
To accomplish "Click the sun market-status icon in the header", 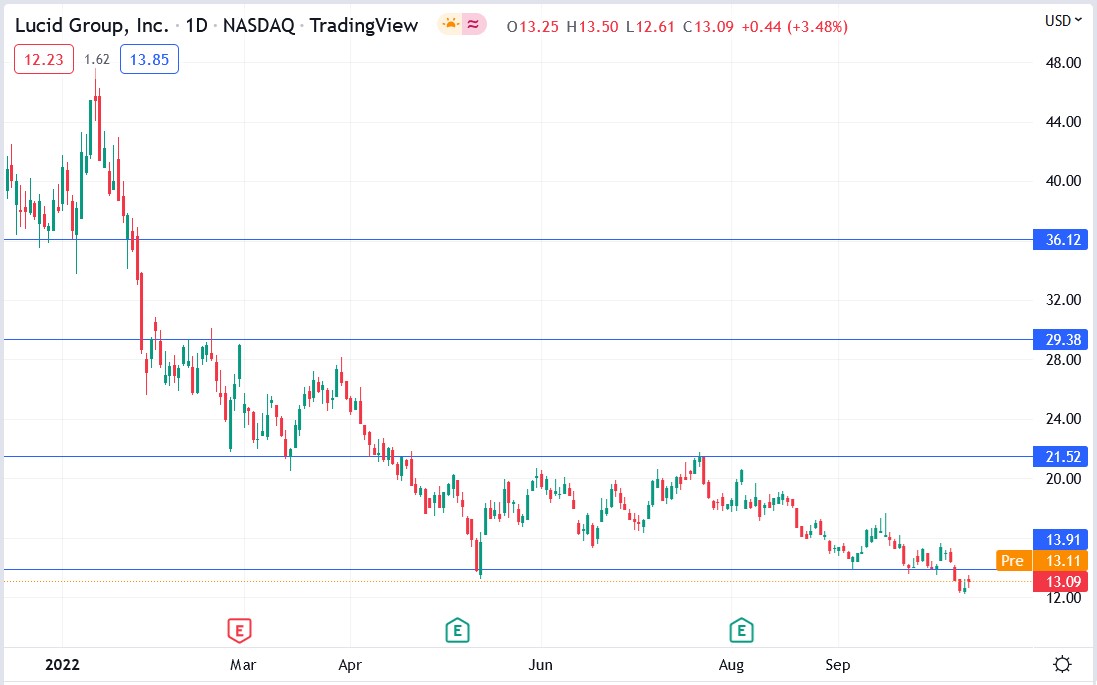I will coord(449,21).
